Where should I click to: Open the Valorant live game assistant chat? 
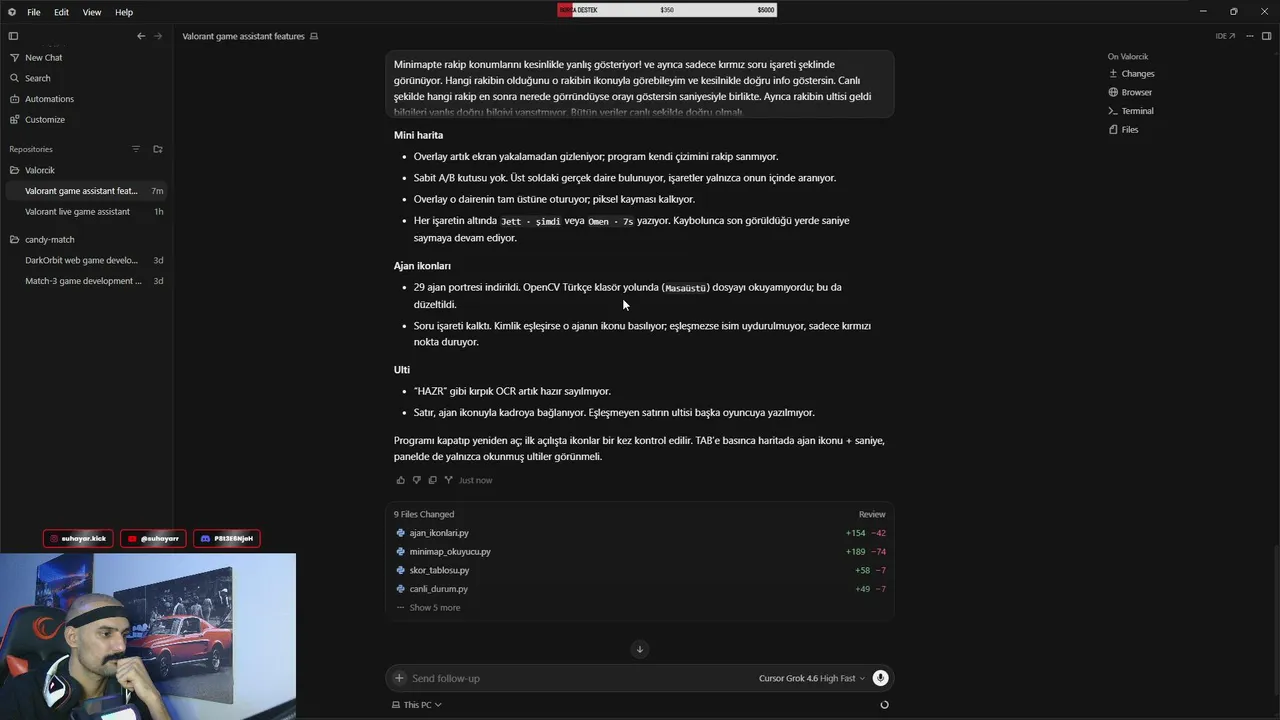click(x=86, y=212)
